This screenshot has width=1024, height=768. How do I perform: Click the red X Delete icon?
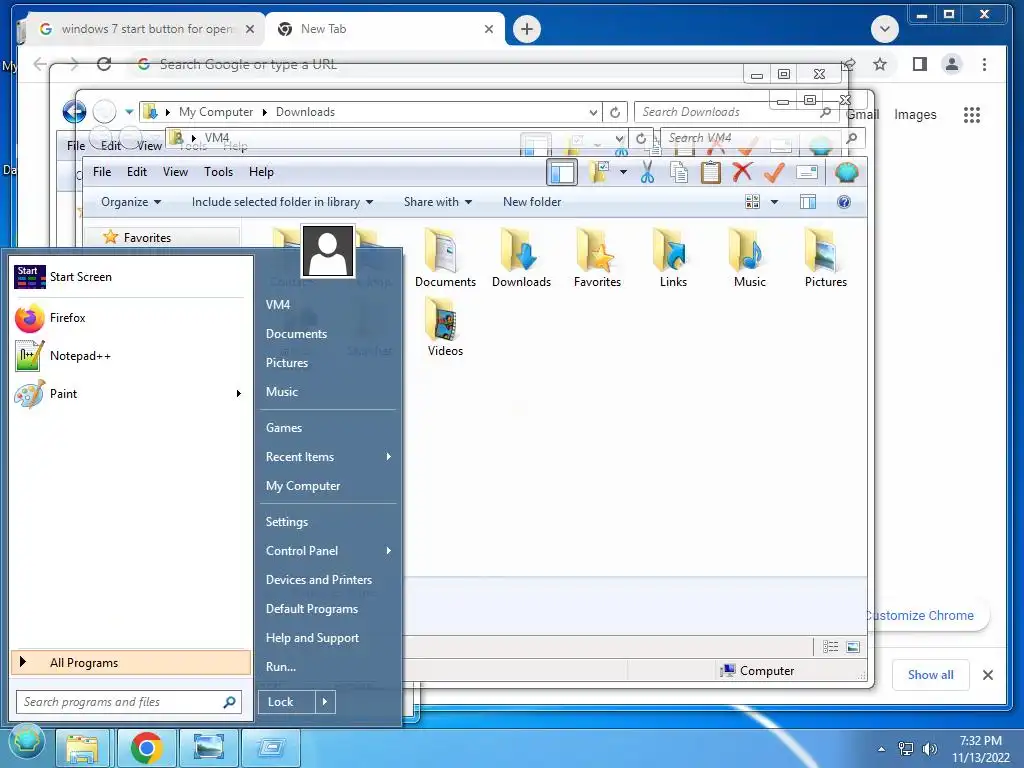point(742,172)
